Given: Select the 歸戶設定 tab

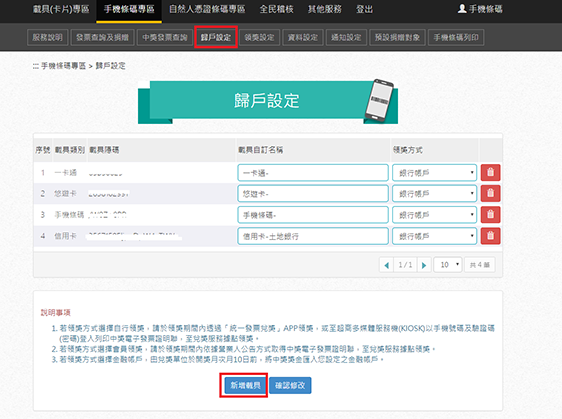Looking at the screenshot, I should pos(216,37).
